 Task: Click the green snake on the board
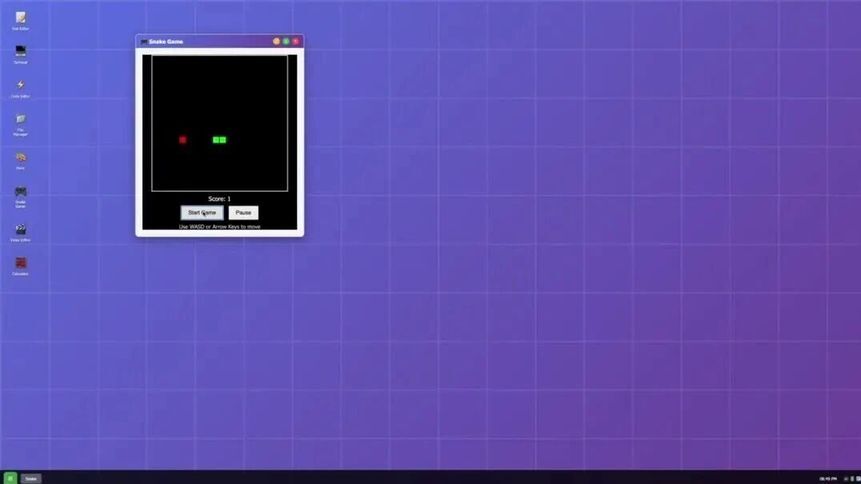coord(219,140)
